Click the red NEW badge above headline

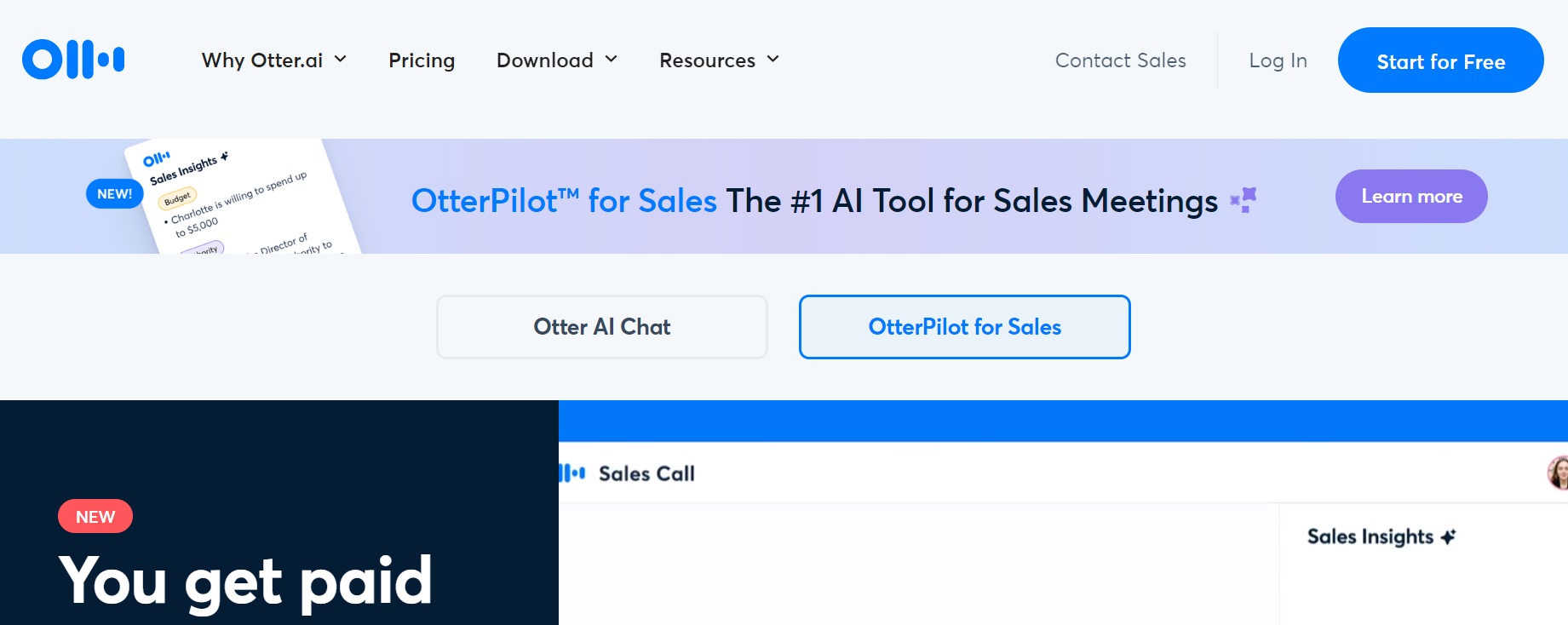click(x=95, y=516)
